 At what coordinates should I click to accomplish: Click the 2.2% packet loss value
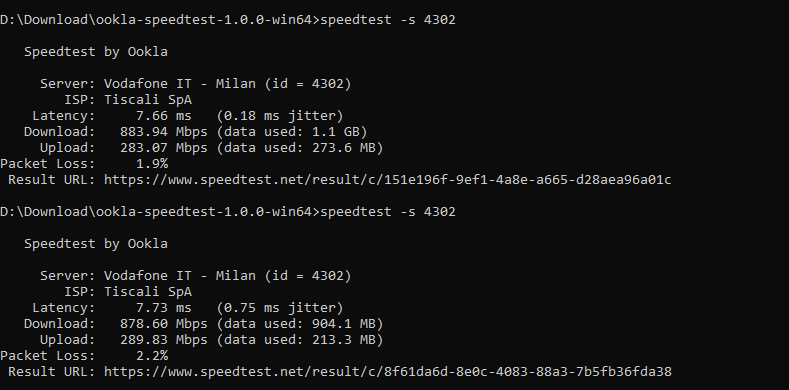tap(152, 356)
